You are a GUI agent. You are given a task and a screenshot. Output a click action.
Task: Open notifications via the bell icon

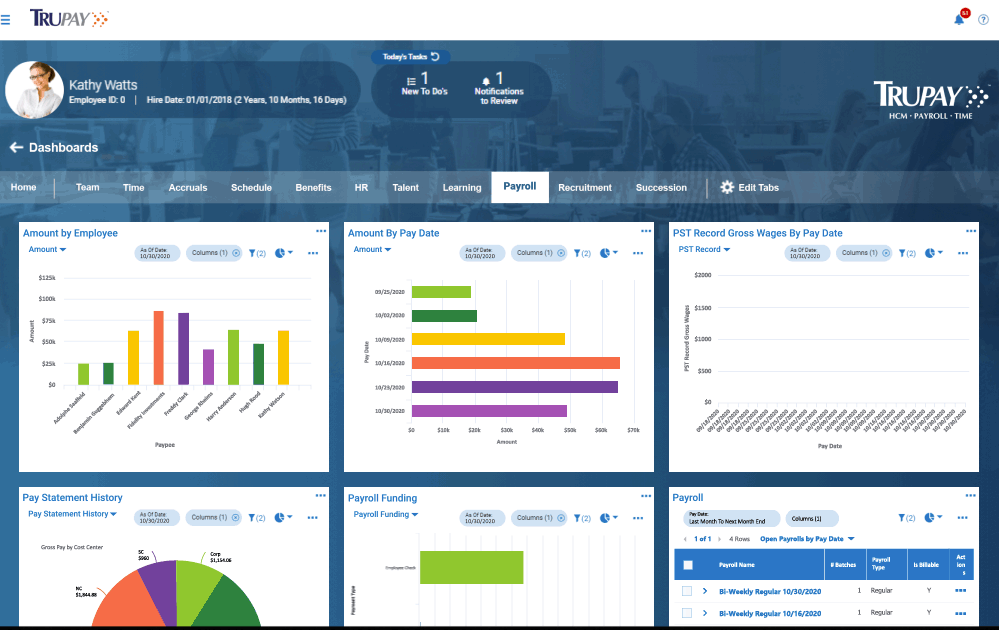(x=957, y=18)
